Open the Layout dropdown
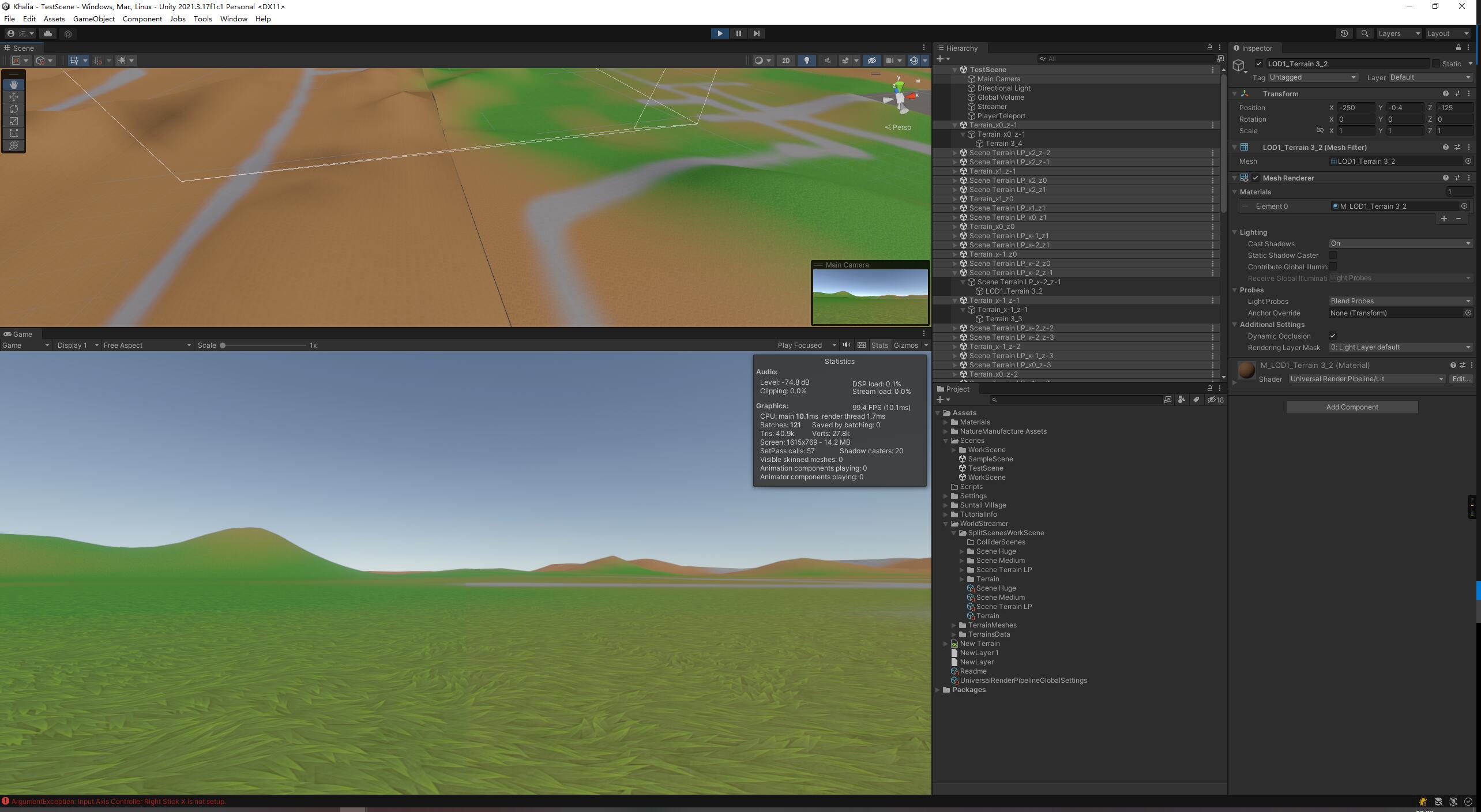This screenshot has height=812, width=1481. click(x=1448, y=33)
